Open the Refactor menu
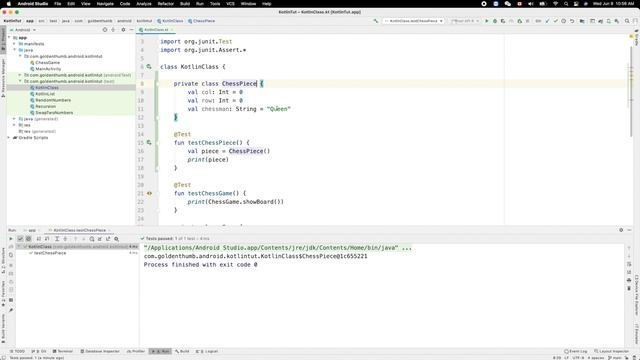This screenshot has width=640, height=360. [x=166, y=4]
